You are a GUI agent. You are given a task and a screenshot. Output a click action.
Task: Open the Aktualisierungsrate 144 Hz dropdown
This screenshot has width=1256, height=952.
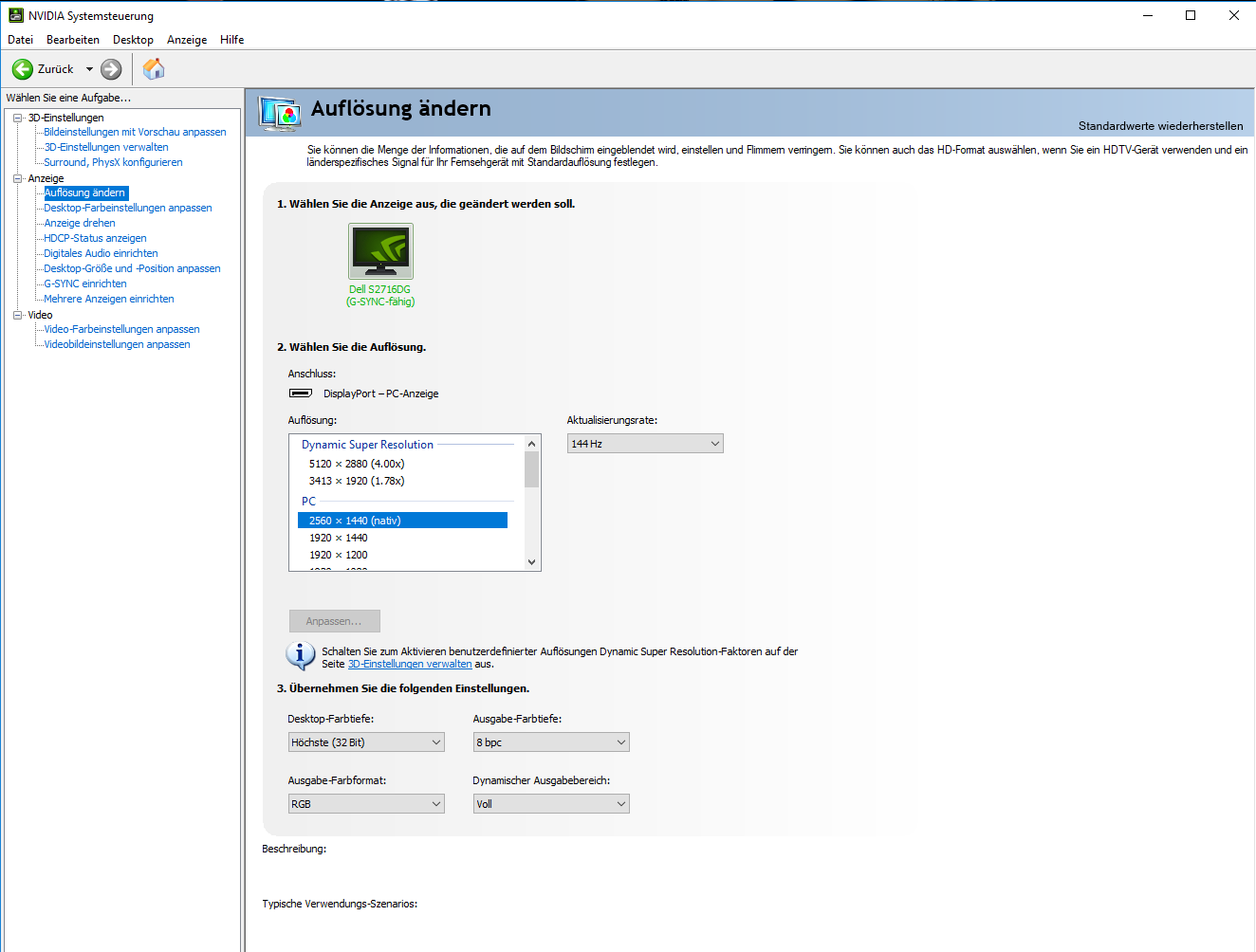tap(645, 444)
